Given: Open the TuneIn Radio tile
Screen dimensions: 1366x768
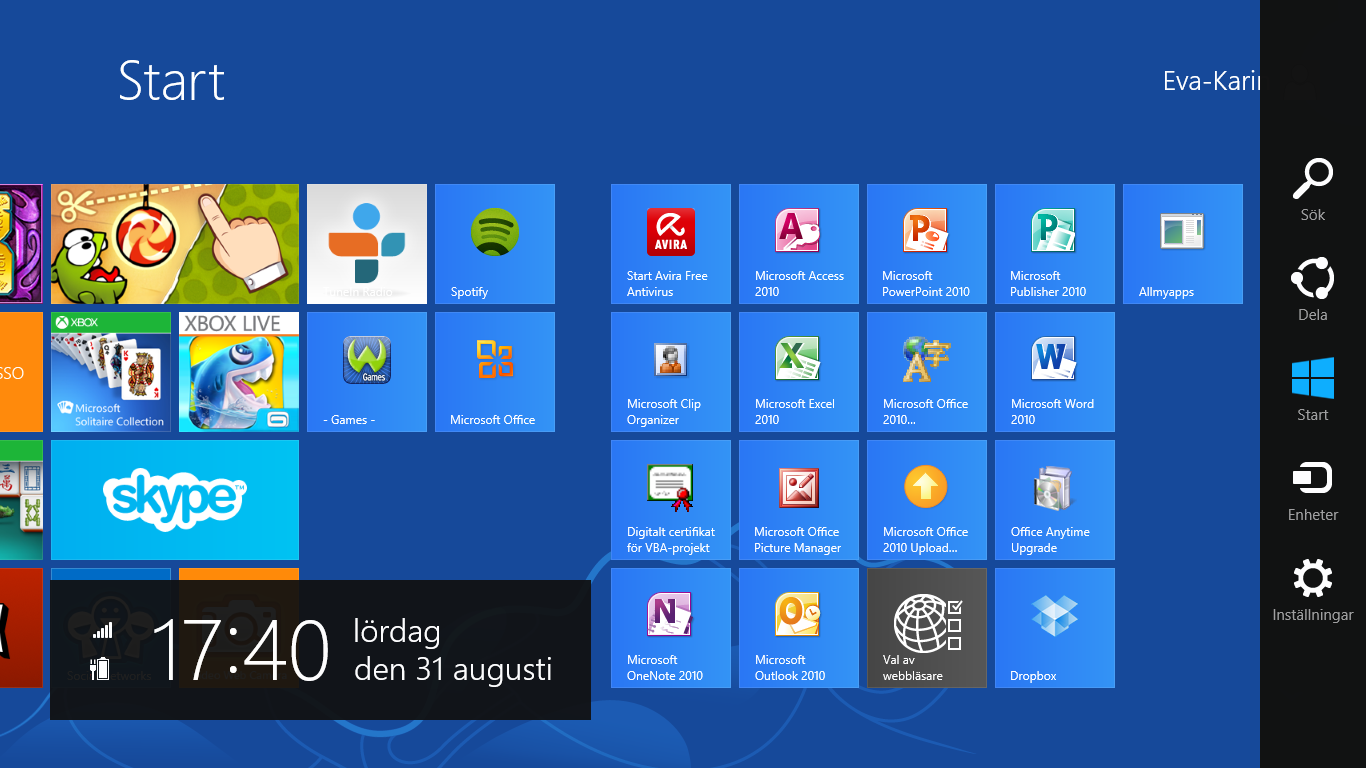Looking at the screenshot, I should pos(367,244).
